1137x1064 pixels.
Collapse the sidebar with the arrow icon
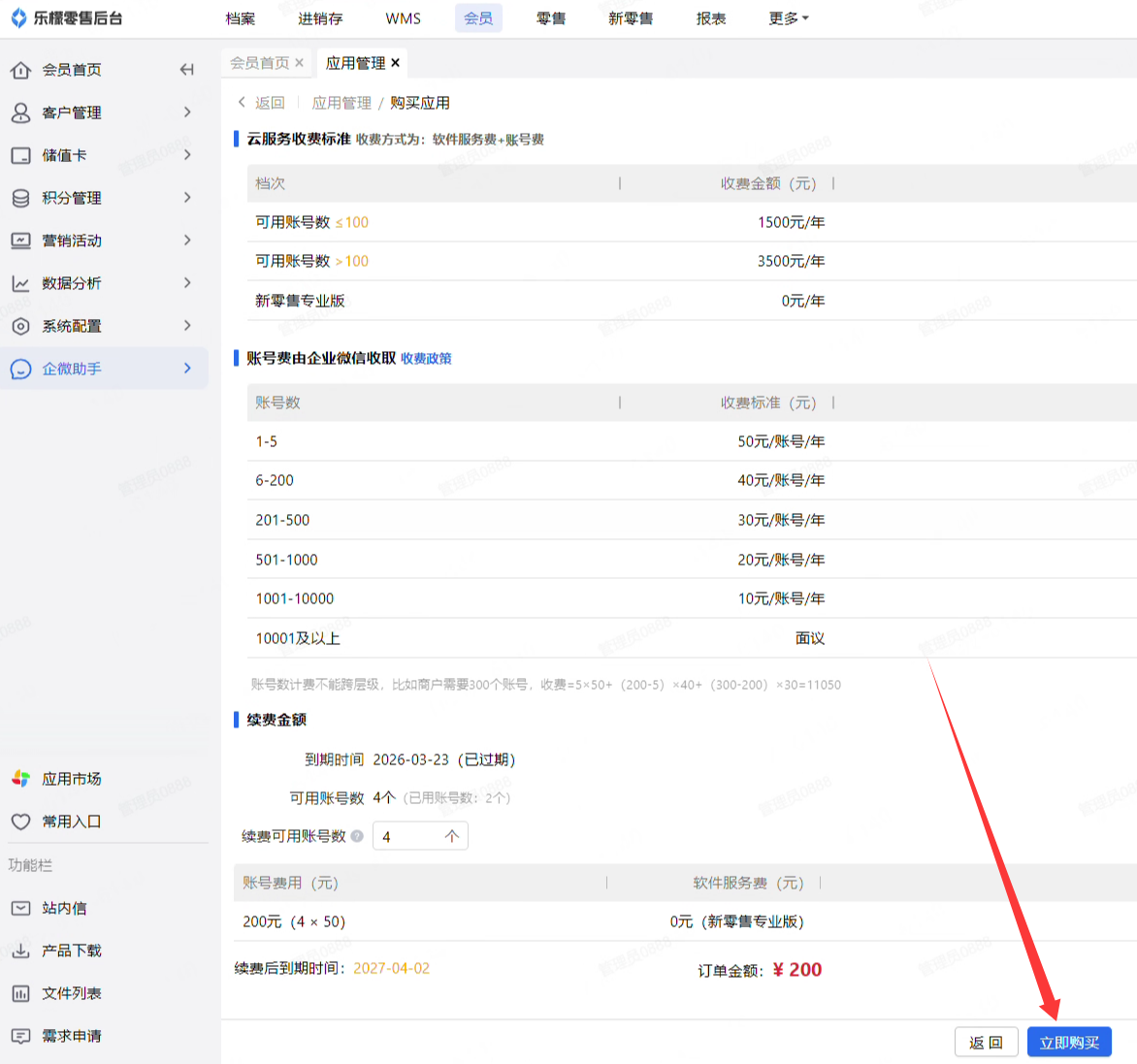click(x=186, y=70)
